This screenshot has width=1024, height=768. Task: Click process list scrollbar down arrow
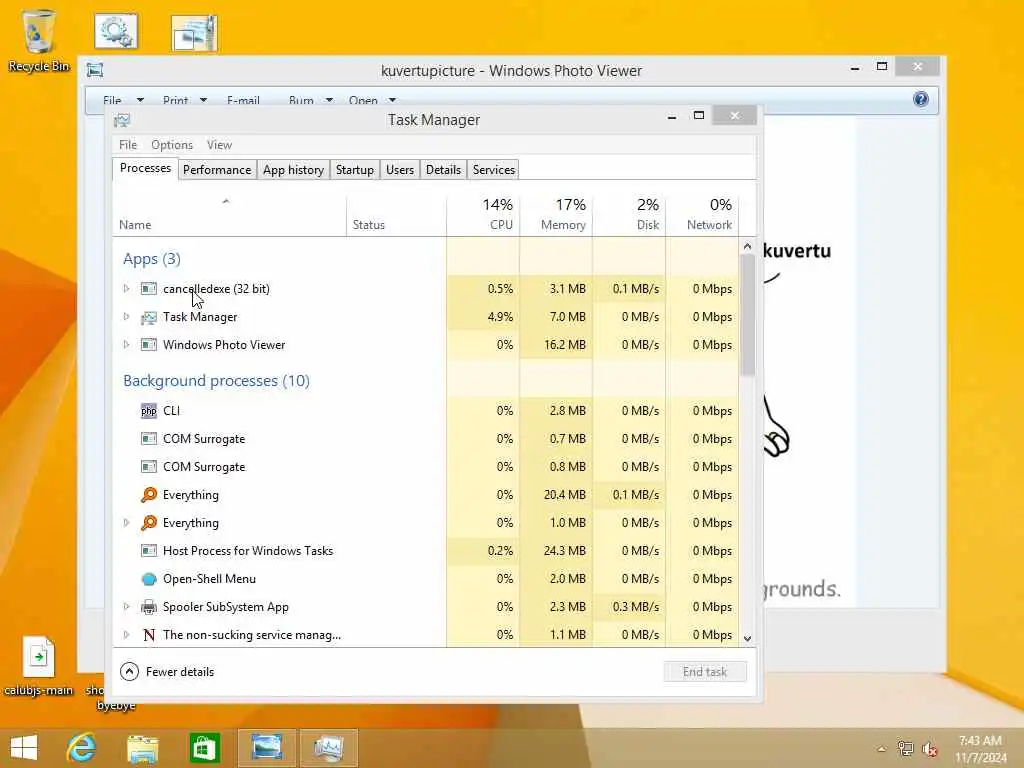(748, 639)
